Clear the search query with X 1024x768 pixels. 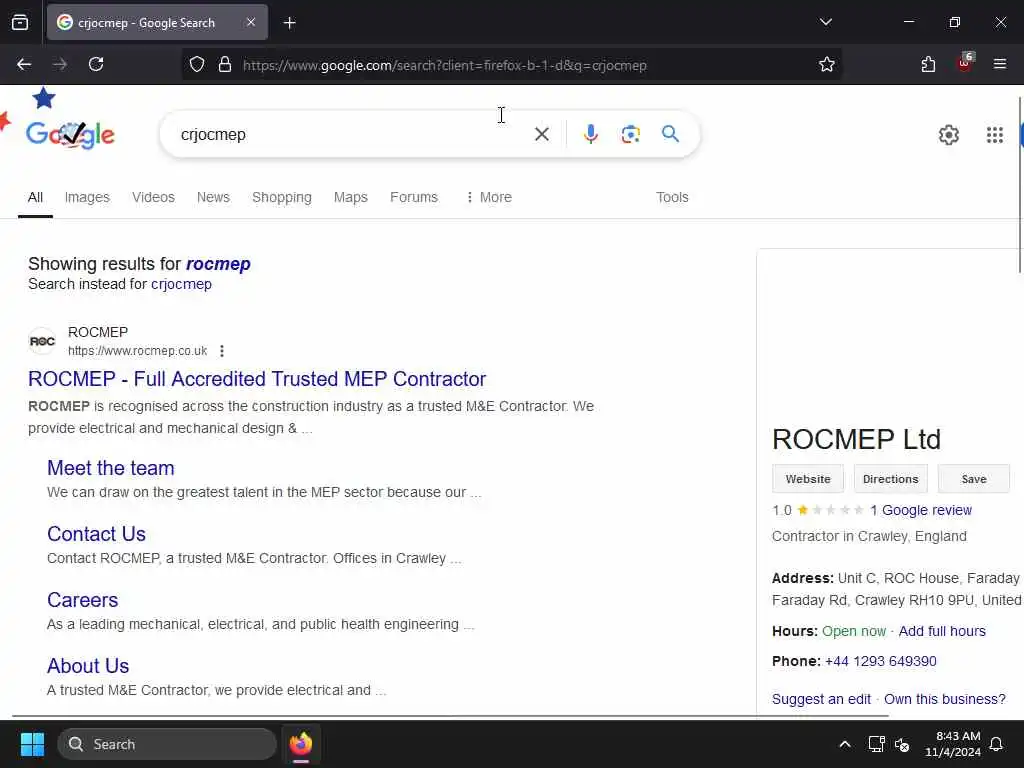coord(541,135)
